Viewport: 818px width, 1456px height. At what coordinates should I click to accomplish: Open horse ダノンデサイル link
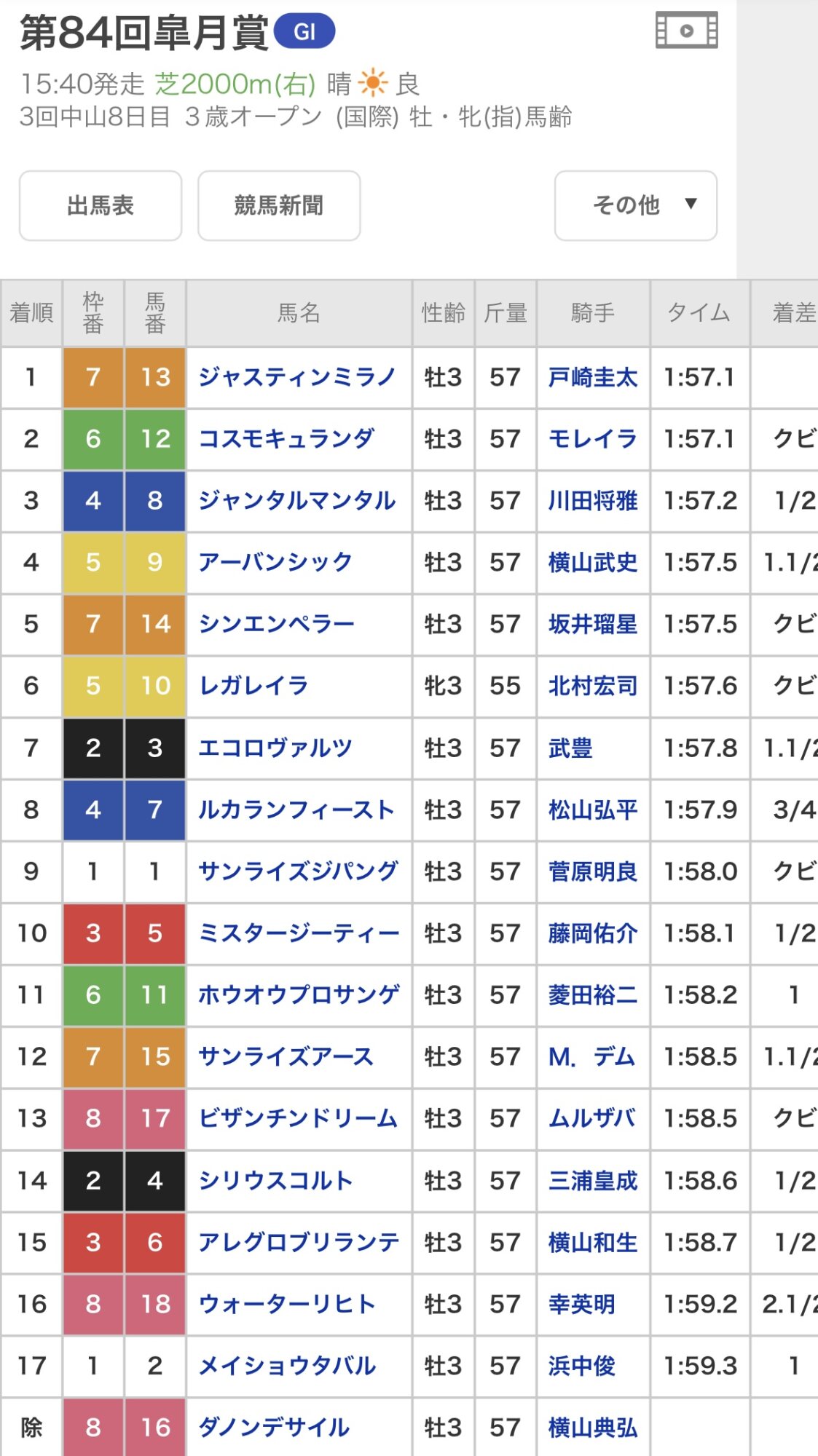tap(274, 1428)
